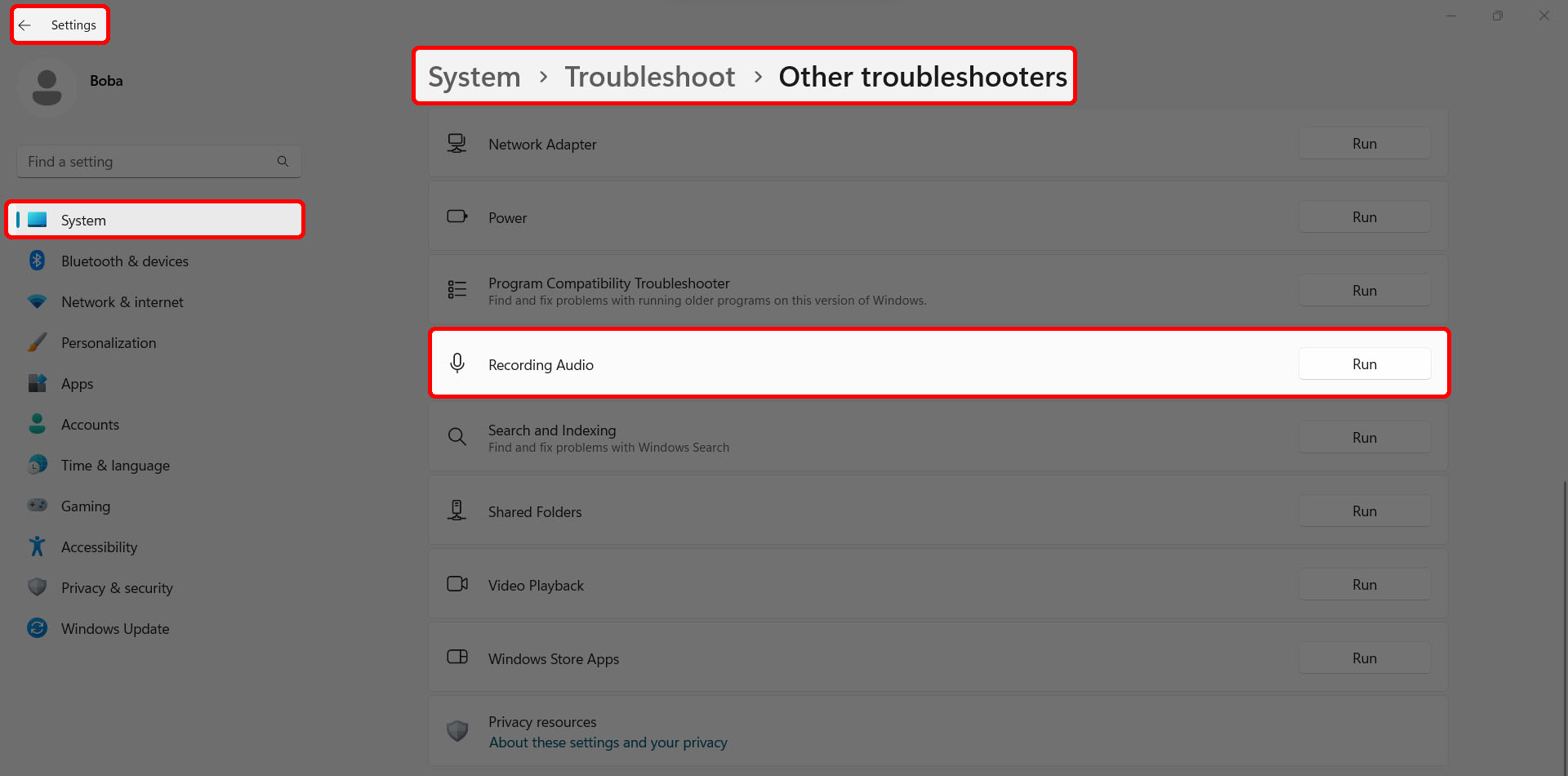Screen dimensions: 1568x776
Task: Click the Windows Update sync icon
Action: (x=37, y=628)
